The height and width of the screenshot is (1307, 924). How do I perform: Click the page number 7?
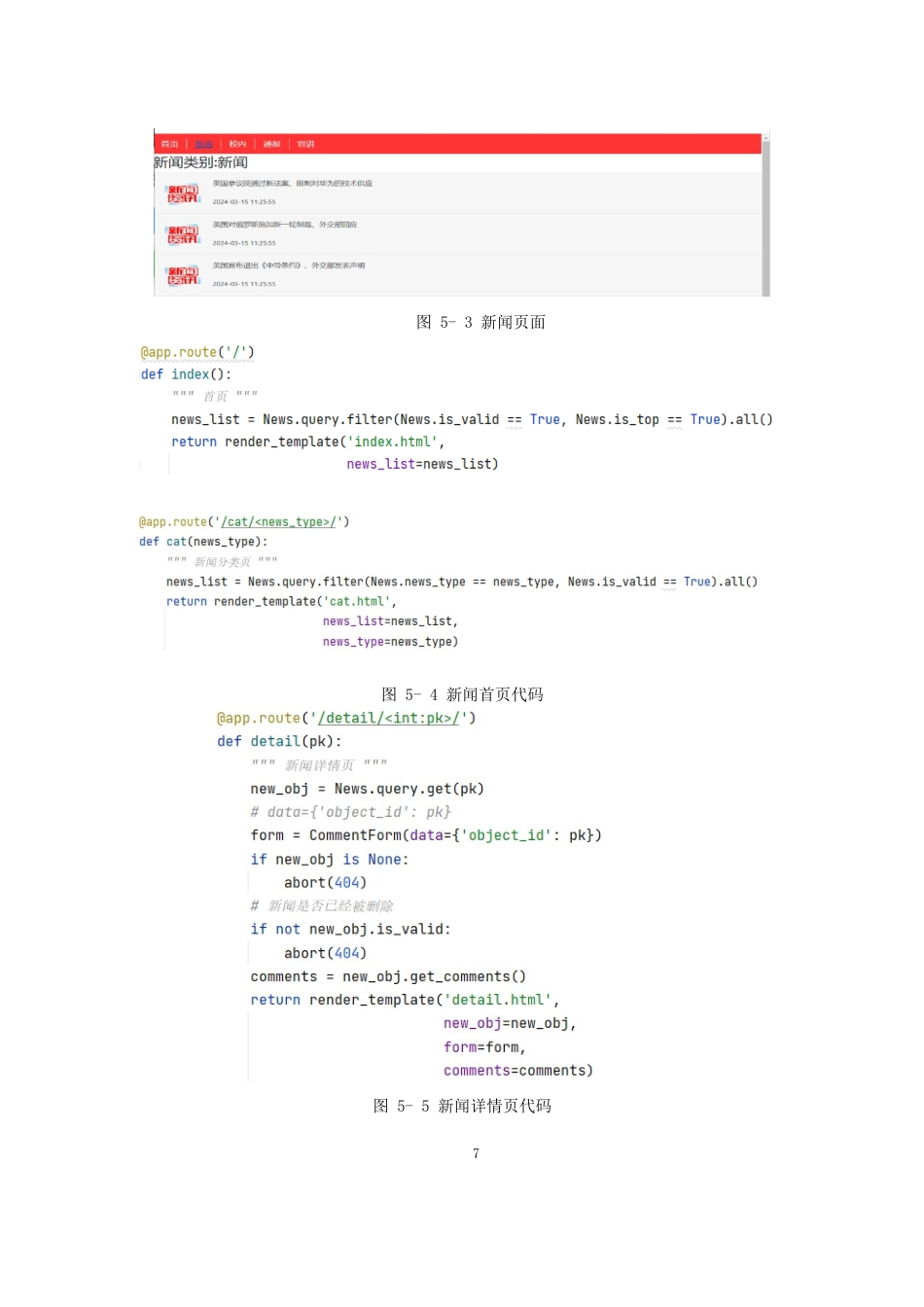click(x=476, y=1153)
